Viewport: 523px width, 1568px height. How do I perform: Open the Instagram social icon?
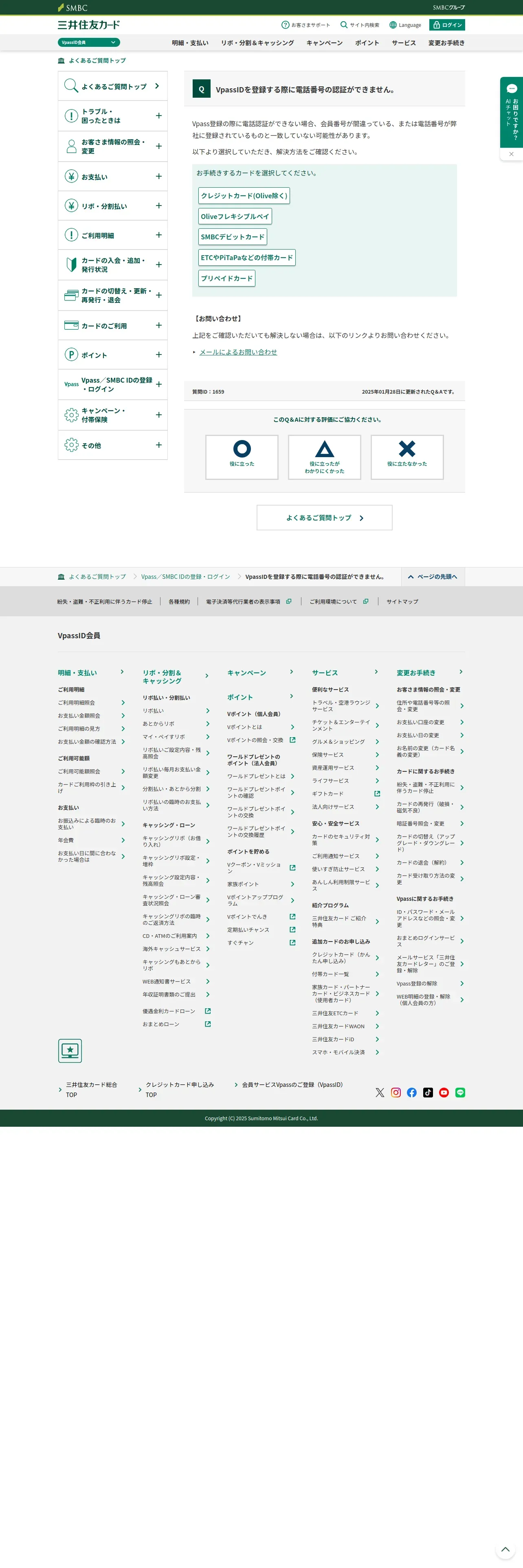pyautogui.click(x=396, y=1093)
